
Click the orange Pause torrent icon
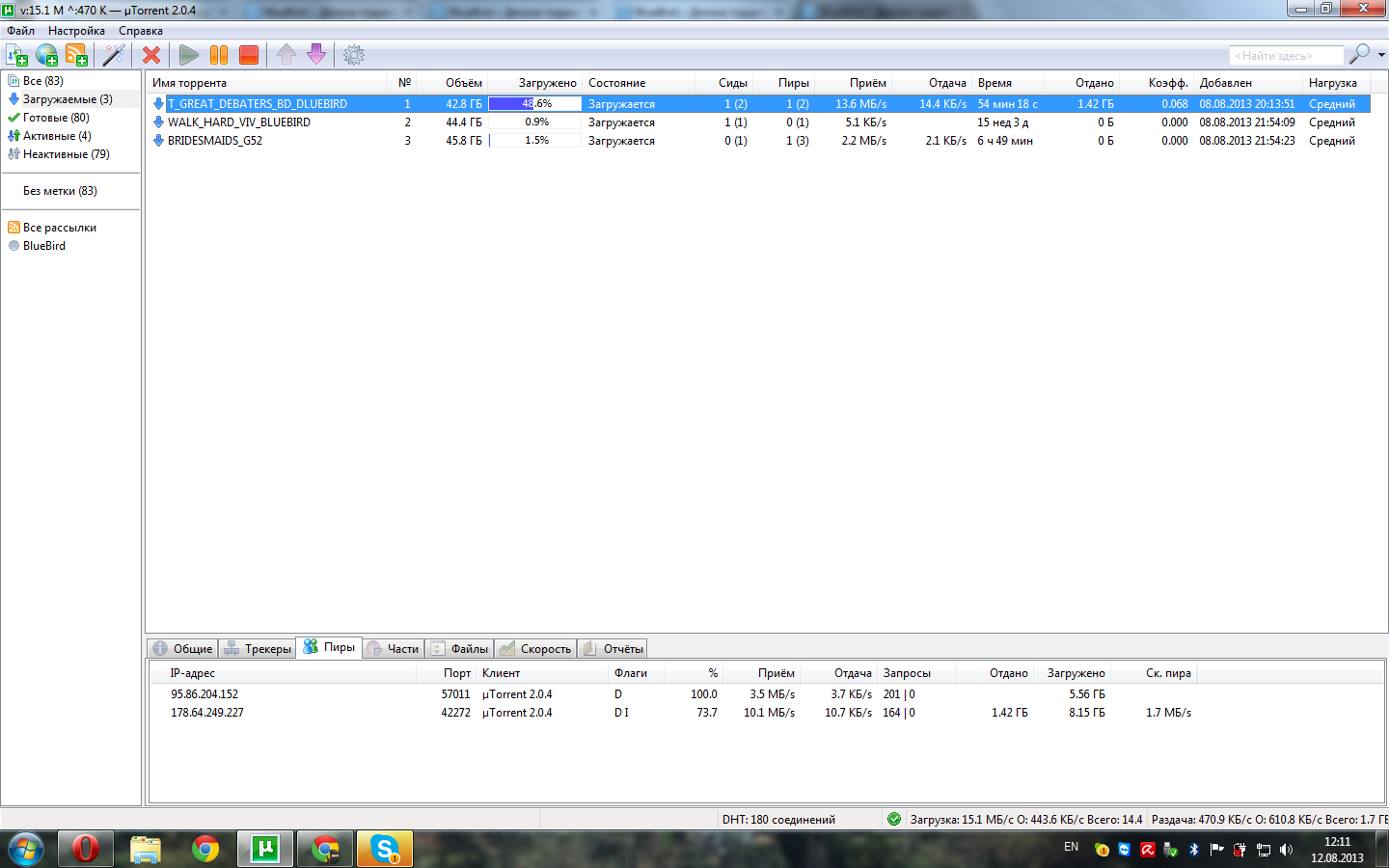(219, 55)
